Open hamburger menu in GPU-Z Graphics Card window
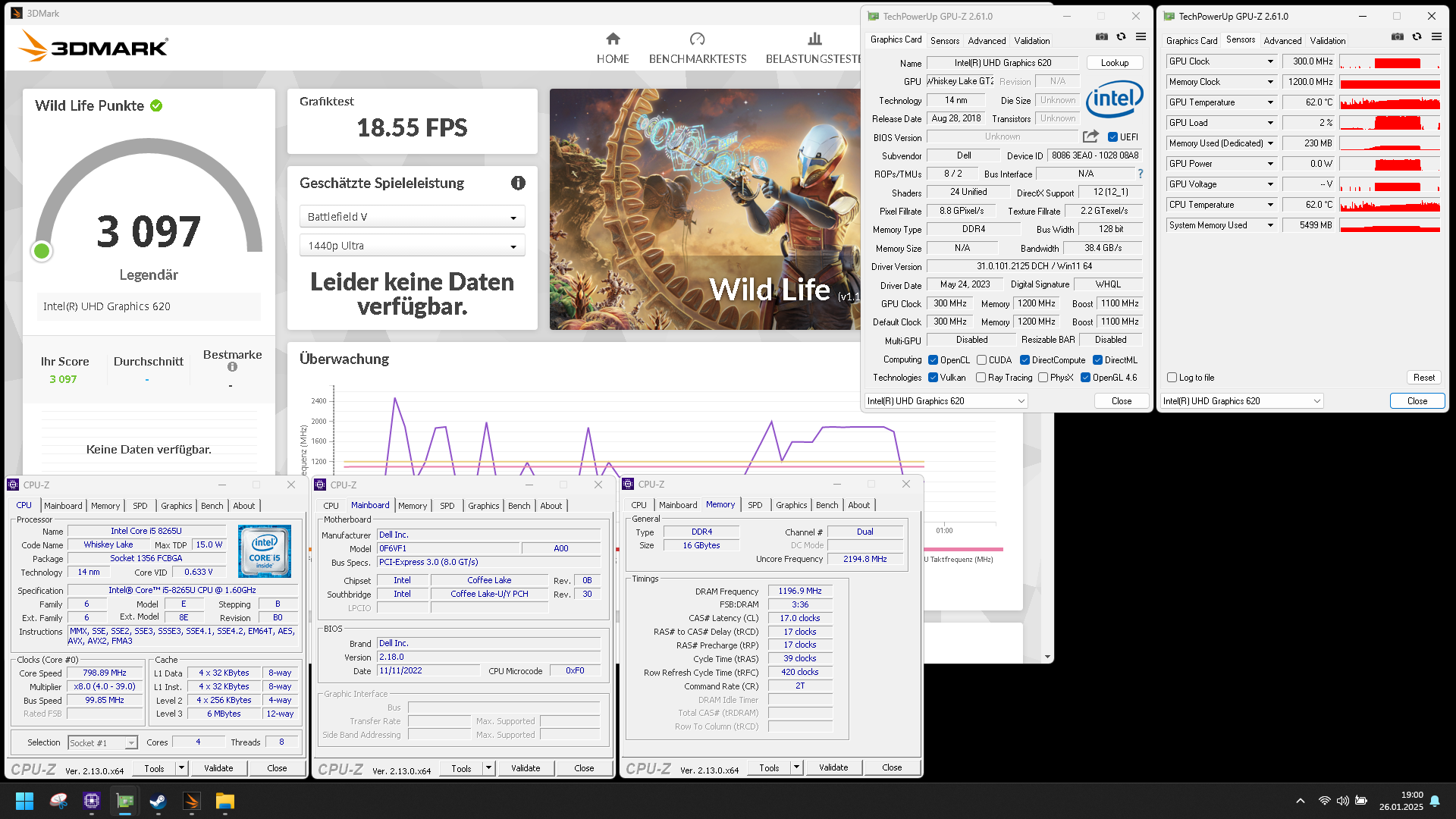1456x819 pixels. [1141, 37]
